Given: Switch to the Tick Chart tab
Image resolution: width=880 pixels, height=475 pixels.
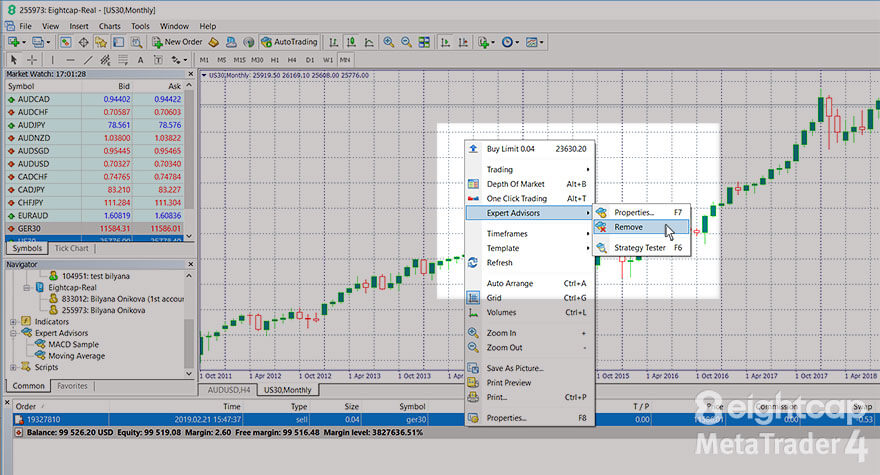Looking at the screenshot, I should 71,248.
